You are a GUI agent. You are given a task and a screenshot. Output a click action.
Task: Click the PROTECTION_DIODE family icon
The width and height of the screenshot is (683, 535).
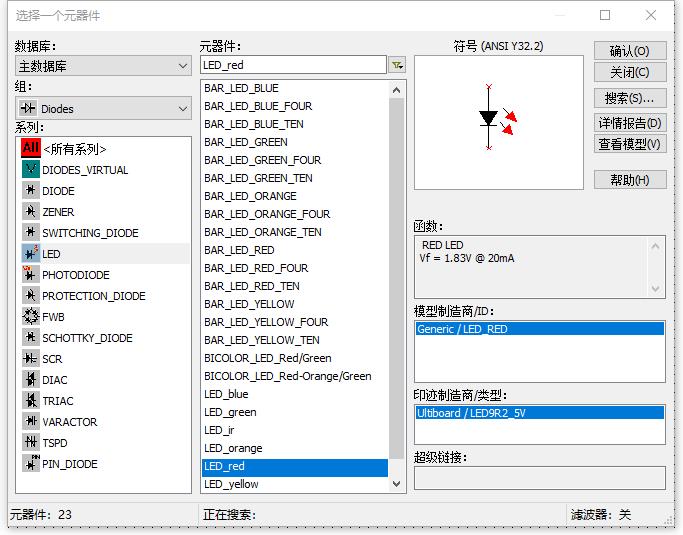point(30,295)
